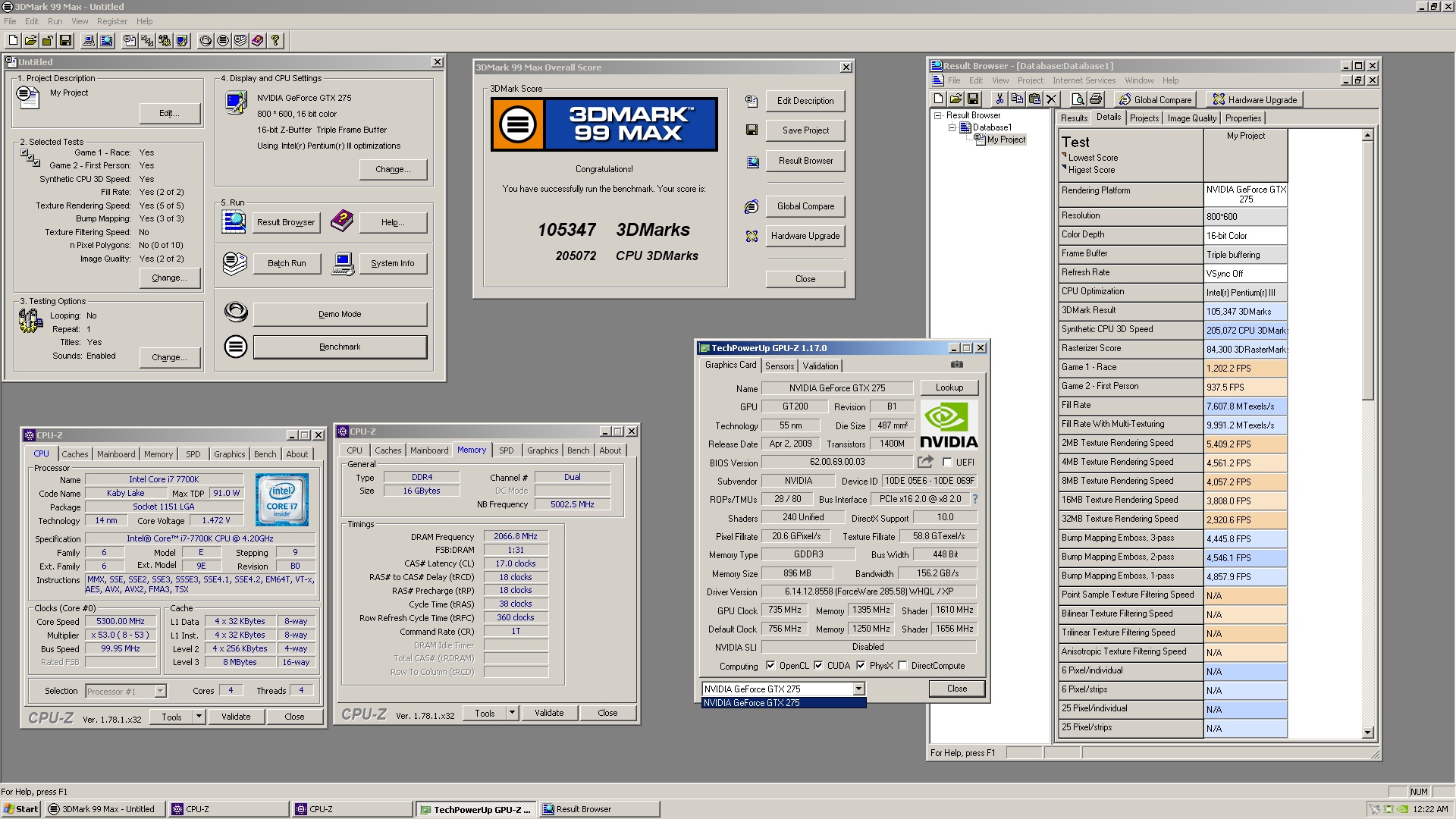
Task: Click the GPU-Z screenshot camera icon
Action: (957, 365)
